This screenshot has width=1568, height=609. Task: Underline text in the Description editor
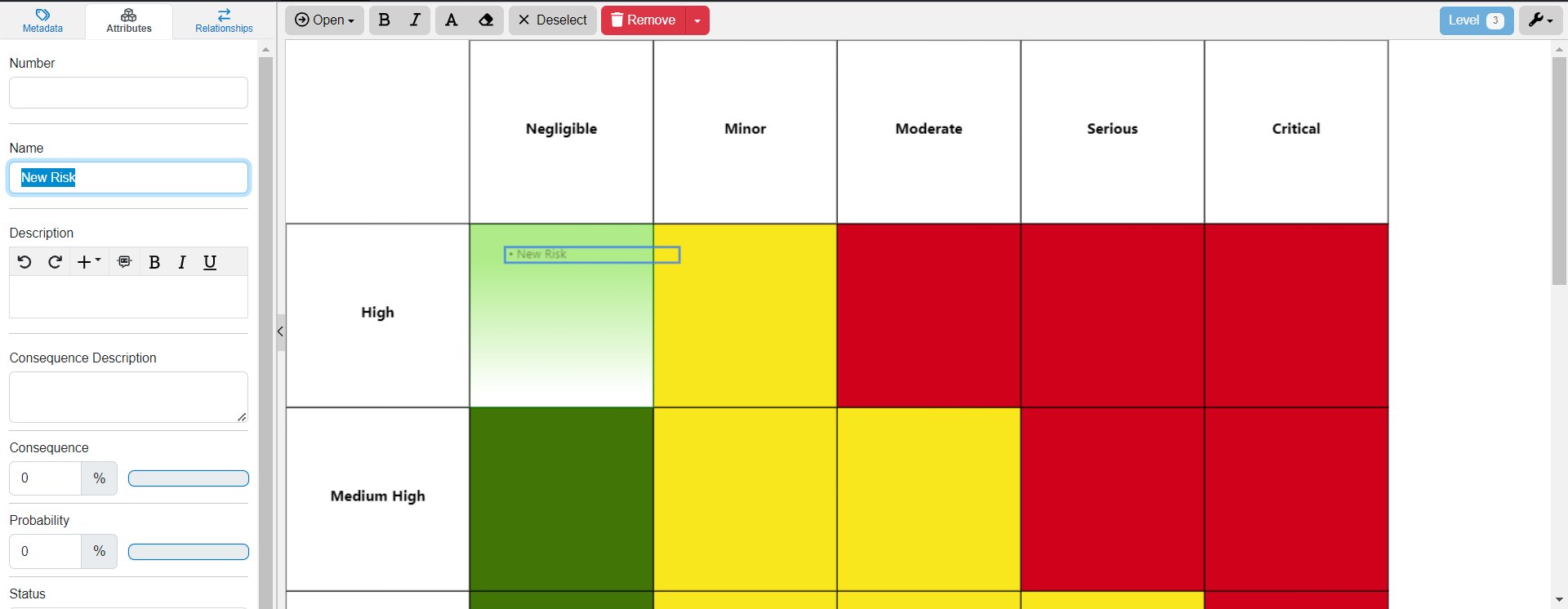tap(210, 262)
